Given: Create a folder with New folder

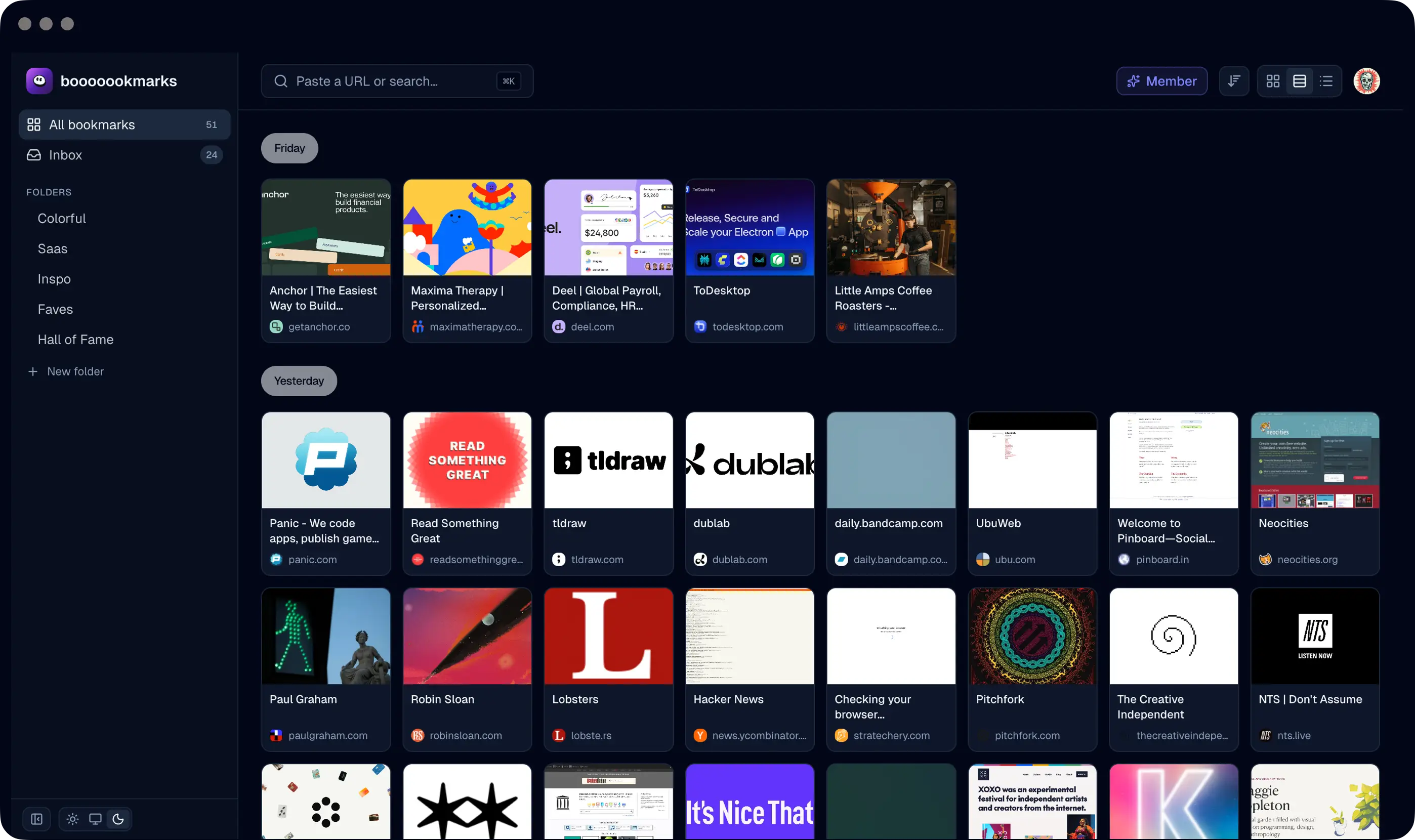Looking at the screenshot, I should 66,371.
